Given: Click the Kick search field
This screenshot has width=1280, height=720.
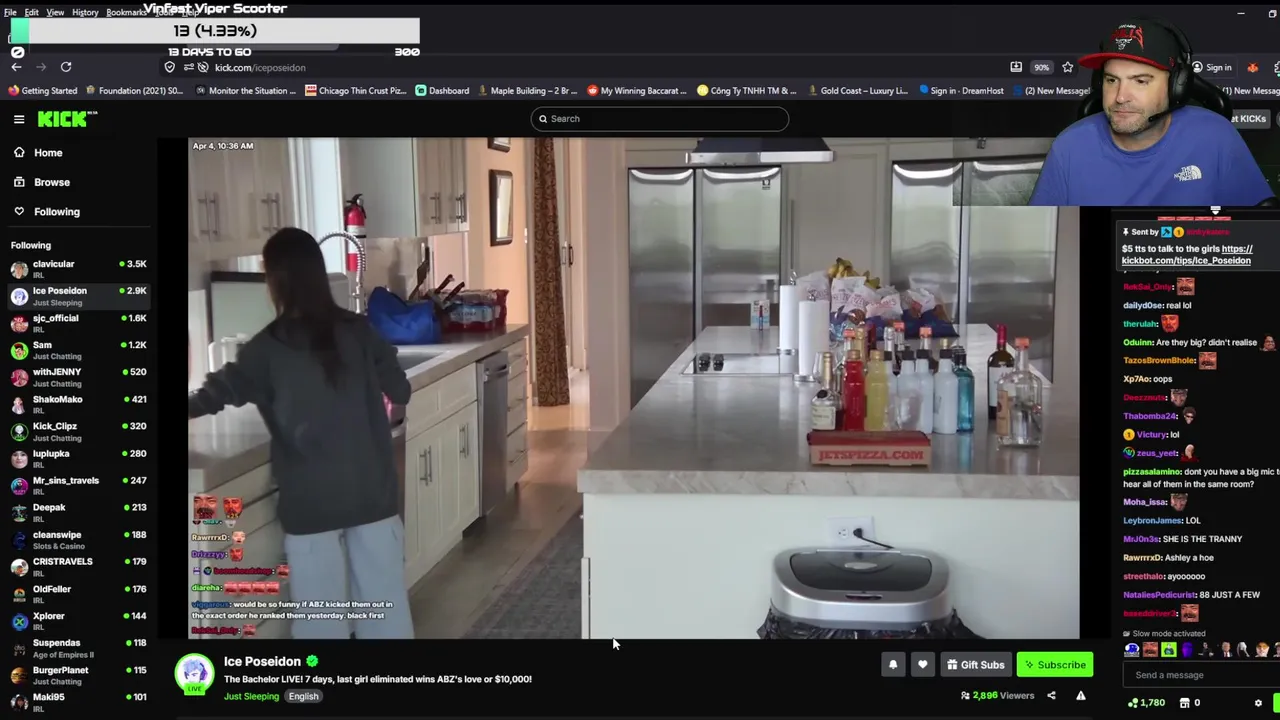Looking at the screenshot, I should [659, 119].
